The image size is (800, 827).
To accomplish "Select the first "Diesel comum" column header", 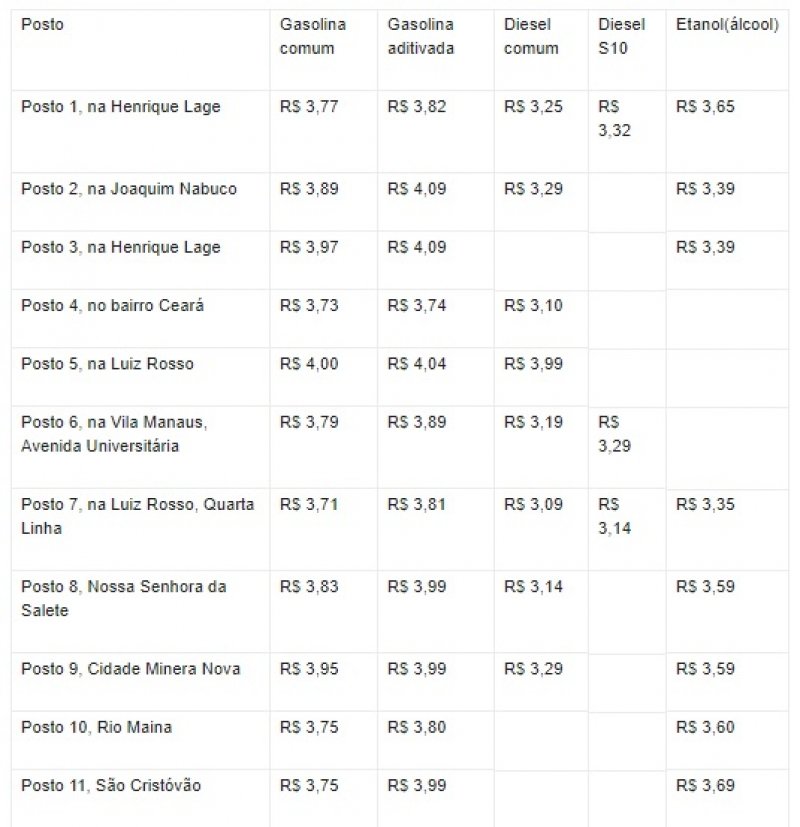I will coord(531,36).
